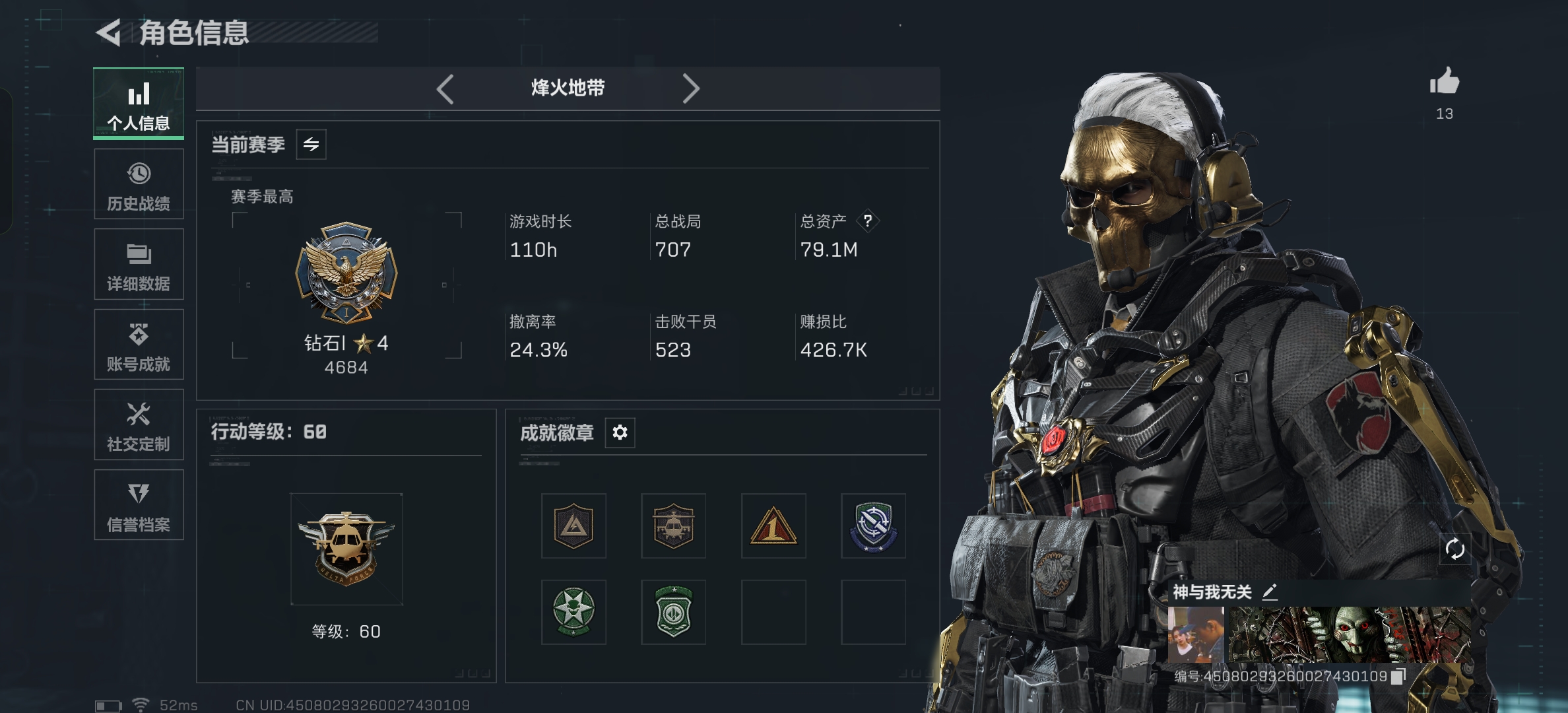Go to the 账号成就 section
This screenshot has height=713, width=1568.
[x=139, y=344]
